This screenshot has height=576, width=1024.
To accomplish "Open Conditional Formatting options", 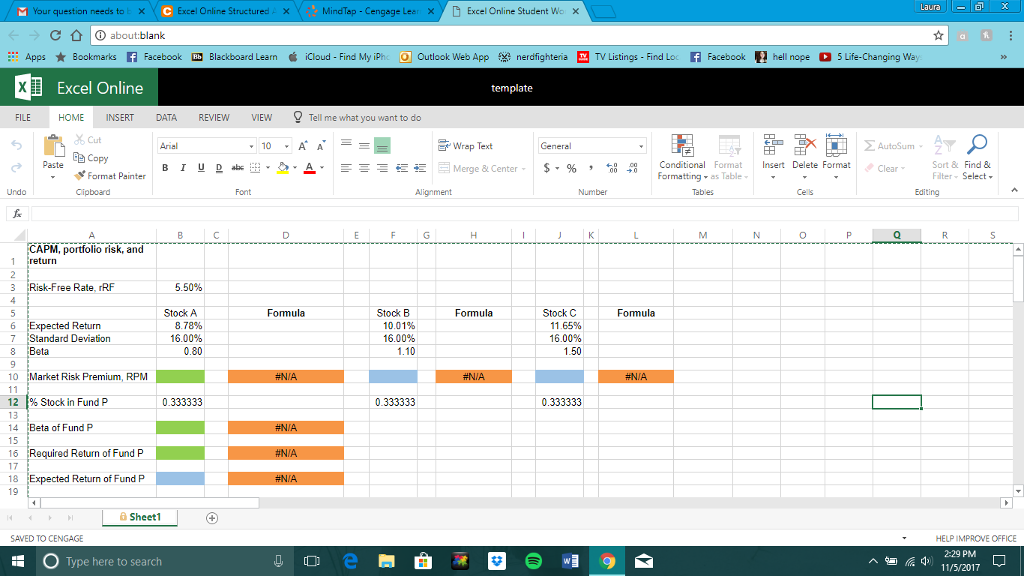I will pos(682,158).
